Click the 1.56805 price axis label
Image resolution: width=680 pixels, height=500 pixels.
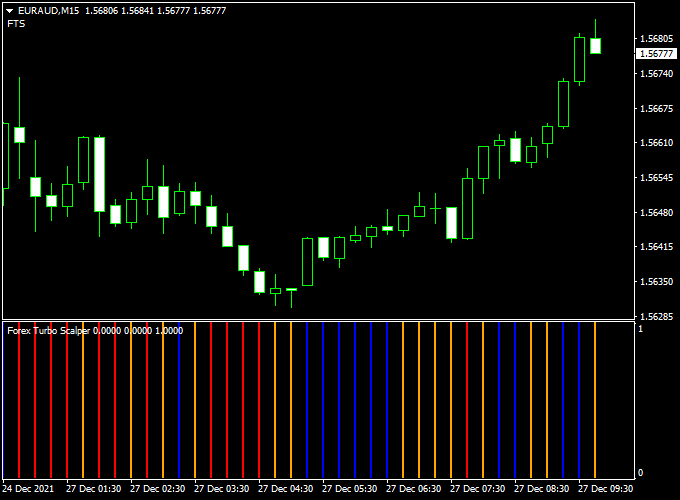(x=656, y=40)
